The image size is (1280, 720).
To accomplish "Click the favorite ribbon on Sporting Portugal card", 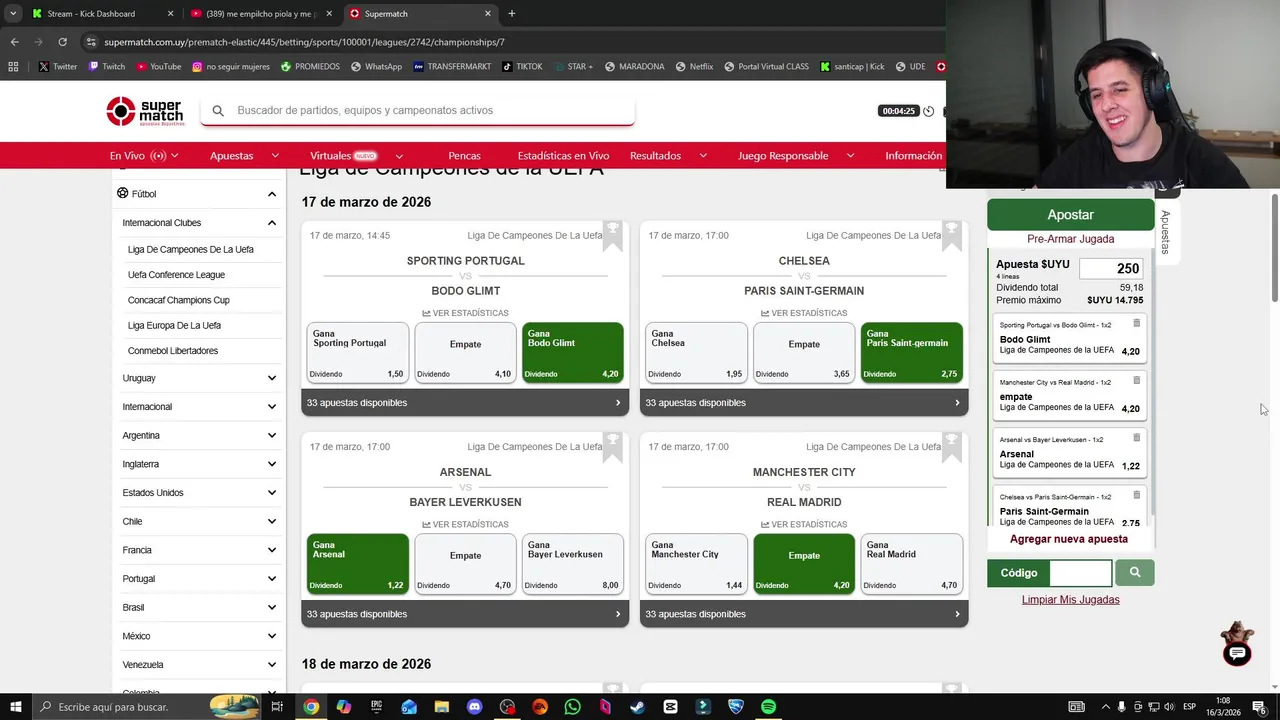I will 613,236.
